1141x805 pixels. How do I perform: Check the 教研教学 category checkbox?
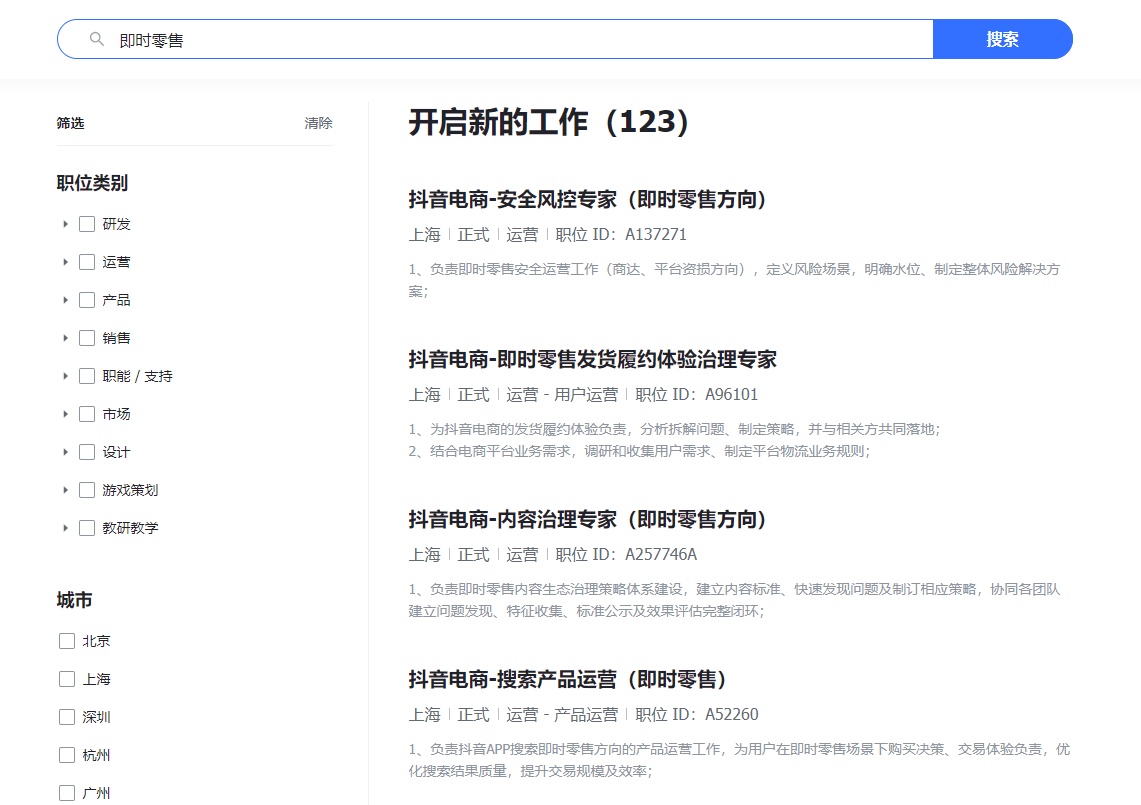[x=87, y=528]
